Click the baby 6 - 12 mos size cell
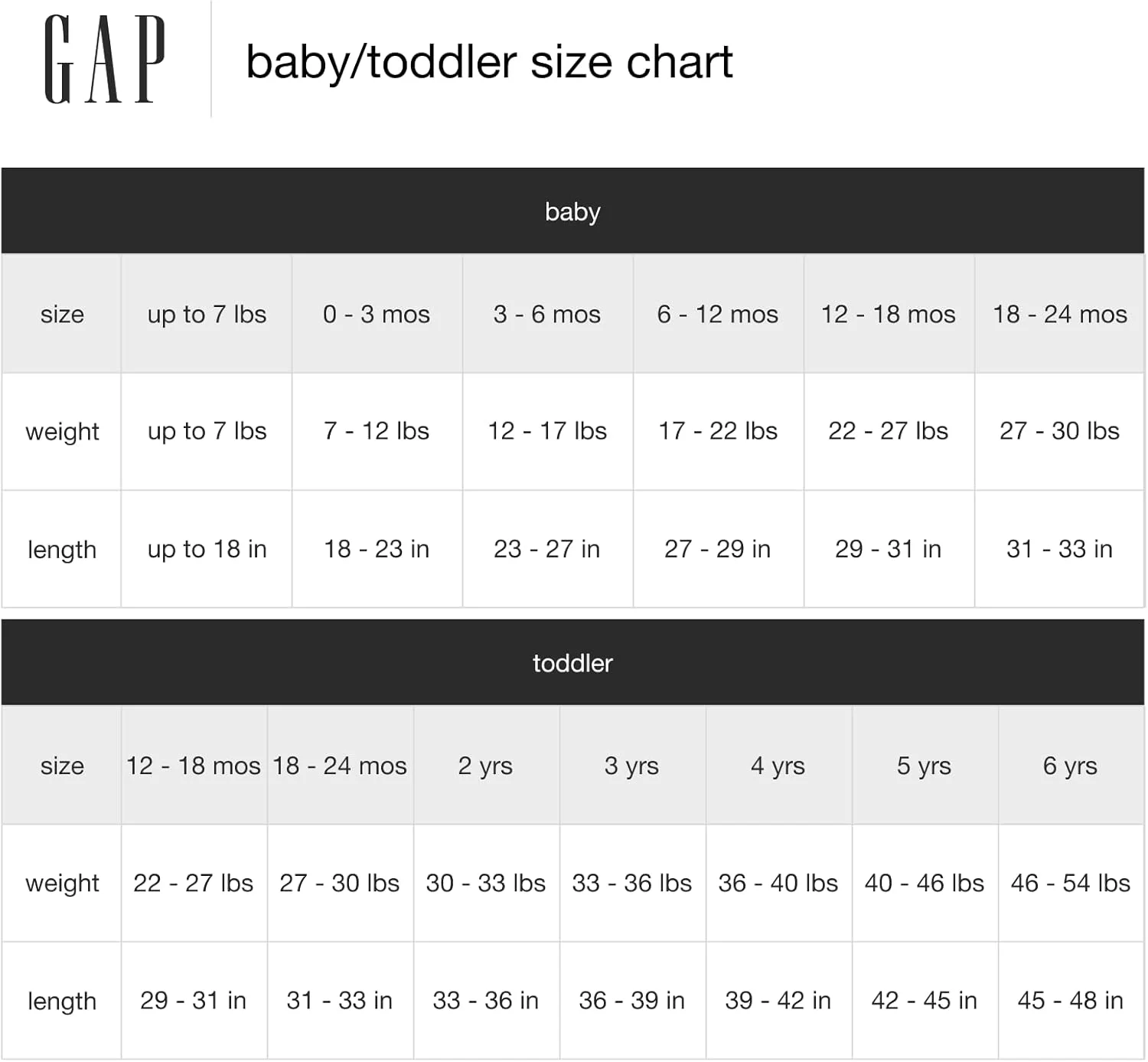The image size is (1148, 1062). 718,314
